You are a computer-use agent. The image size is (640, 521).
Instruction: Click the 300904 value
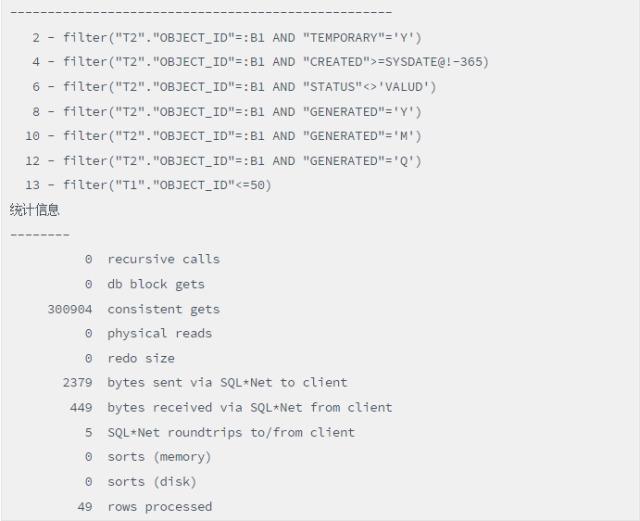pos(69,309)
